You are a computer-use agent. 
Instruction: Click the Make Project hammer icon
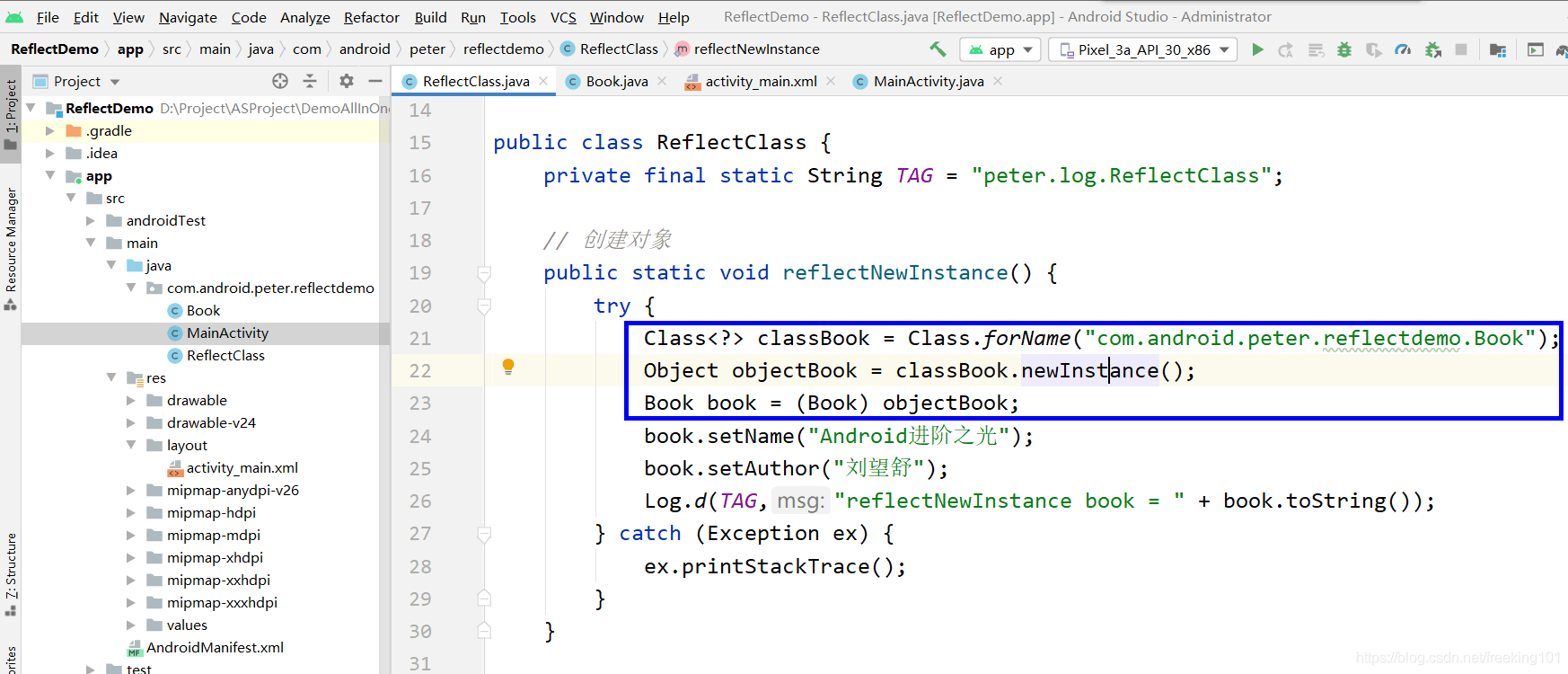[938, 49]
